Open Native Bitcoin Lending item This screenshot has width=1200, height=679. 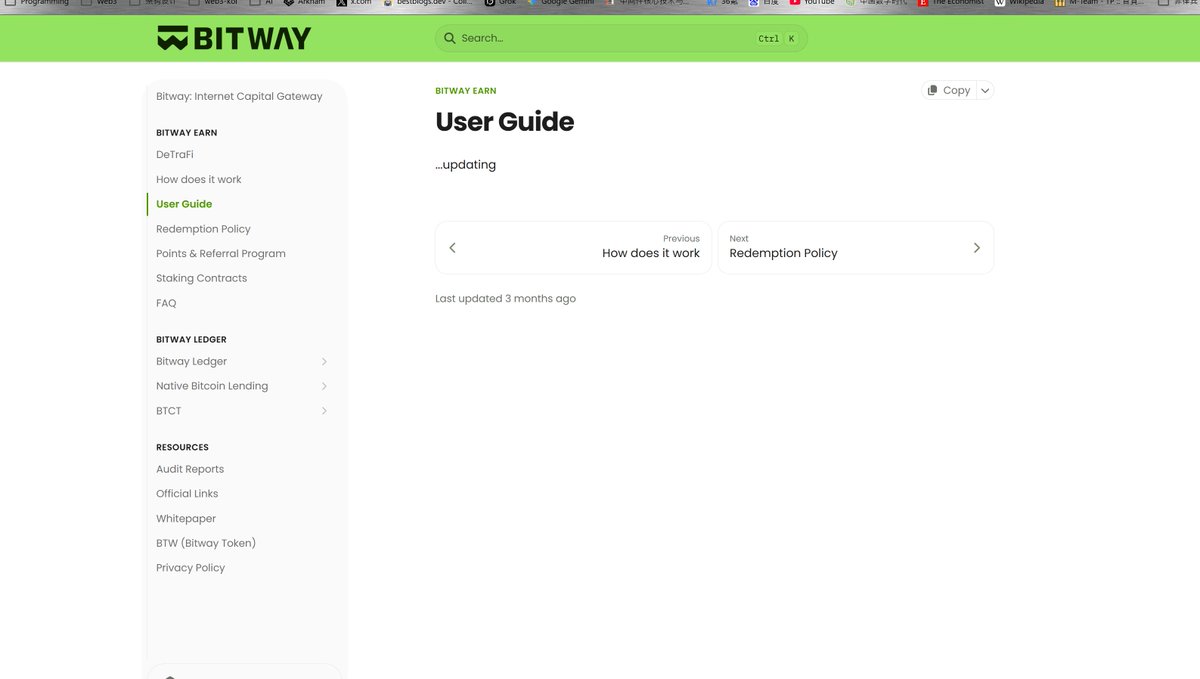click(212, 386)
